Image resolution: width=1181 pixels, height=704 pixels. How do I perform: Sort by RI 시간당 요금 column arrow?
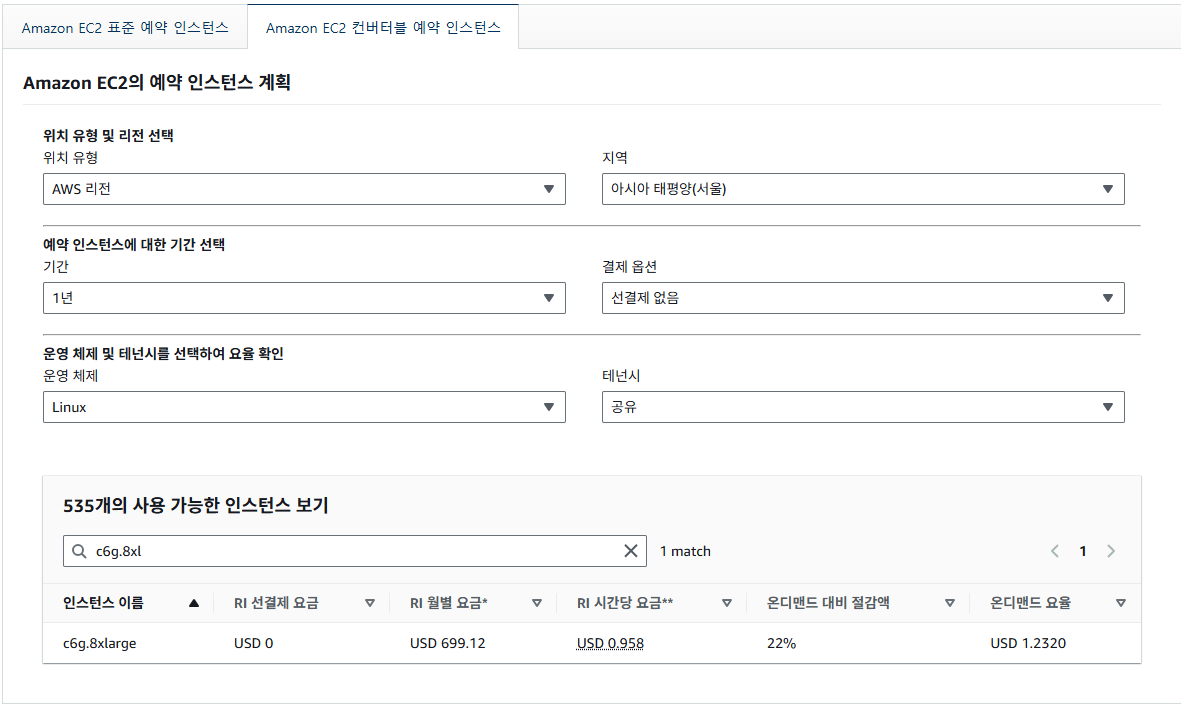727,603
